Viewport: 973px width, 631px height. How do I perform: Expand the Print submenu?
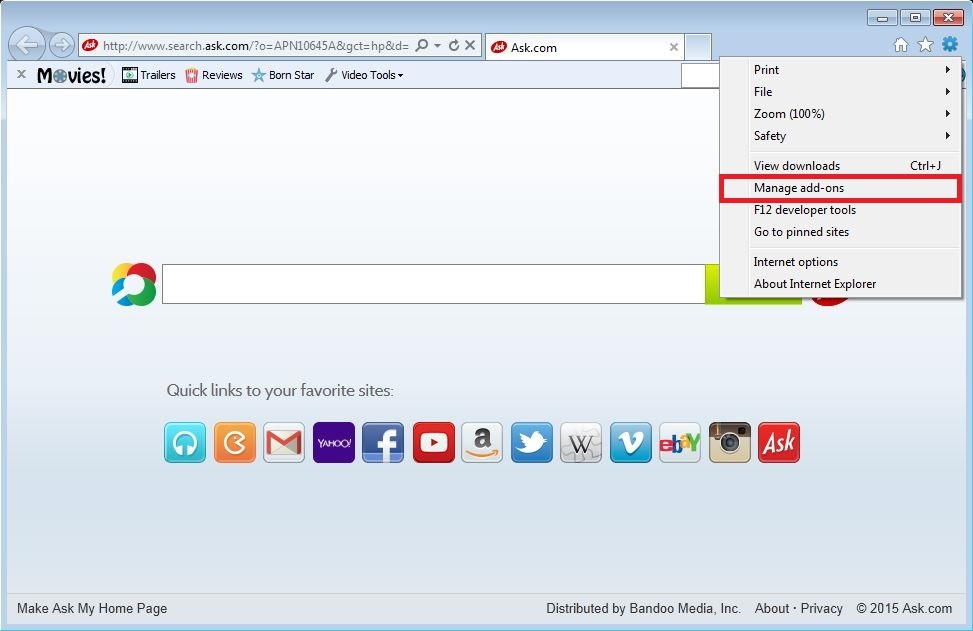click(x=841, y=69)
